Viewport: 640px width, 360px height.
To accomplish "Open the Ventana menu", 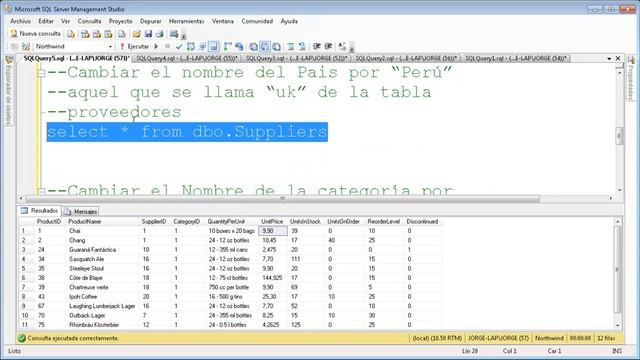I will point(222,21).
